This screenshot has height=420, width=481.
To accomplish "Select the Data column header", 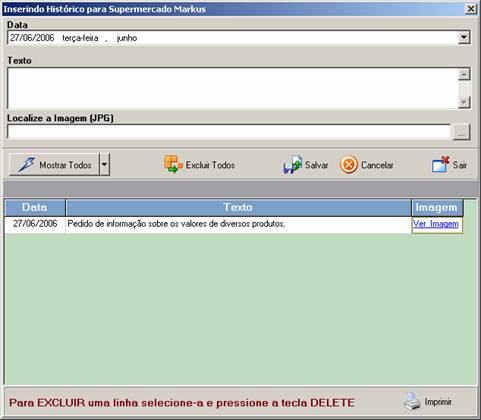I will pyautogui.click(x=35, y=207).
